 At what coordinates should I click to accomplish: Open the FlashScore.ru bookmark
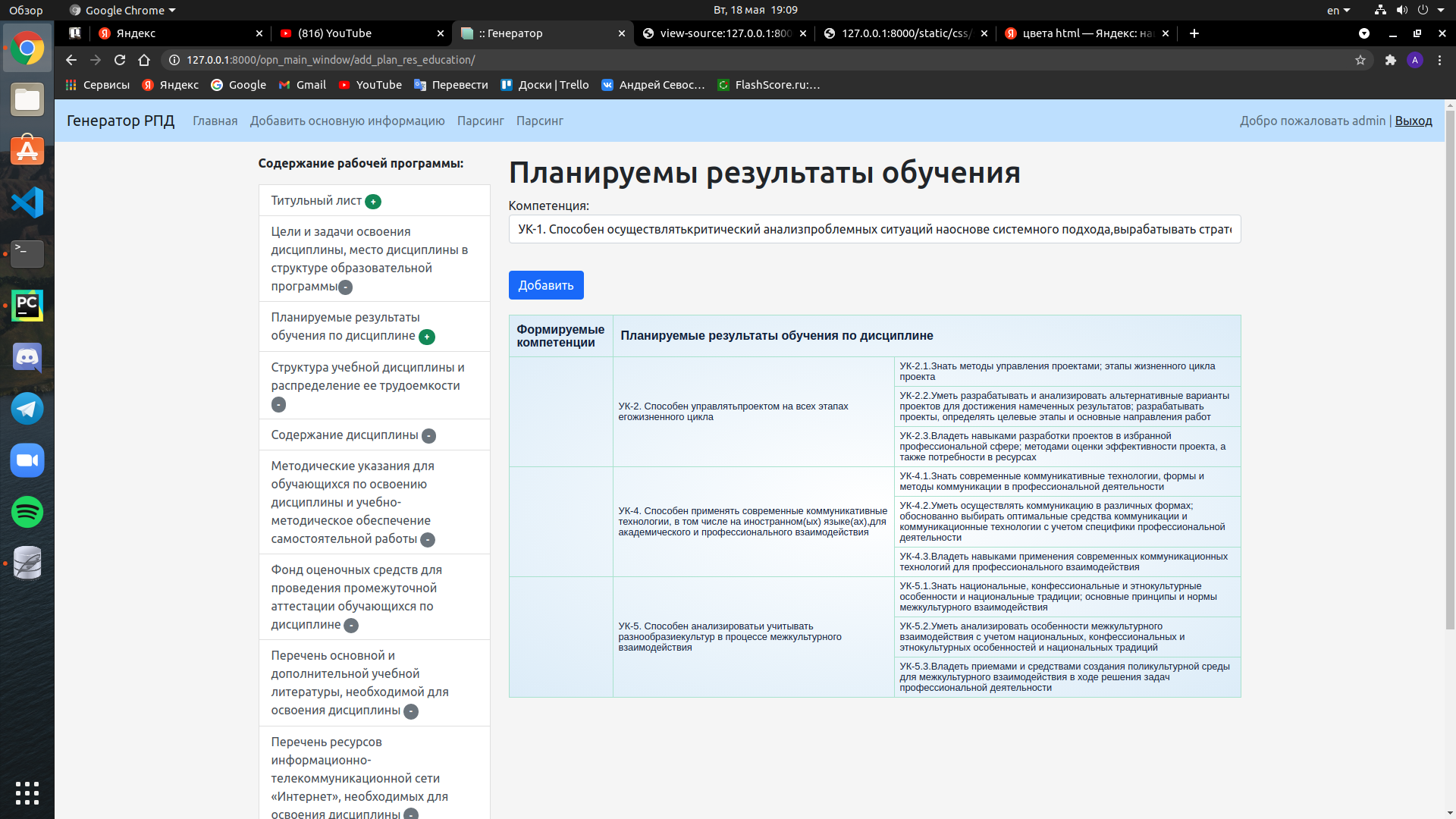769,85
